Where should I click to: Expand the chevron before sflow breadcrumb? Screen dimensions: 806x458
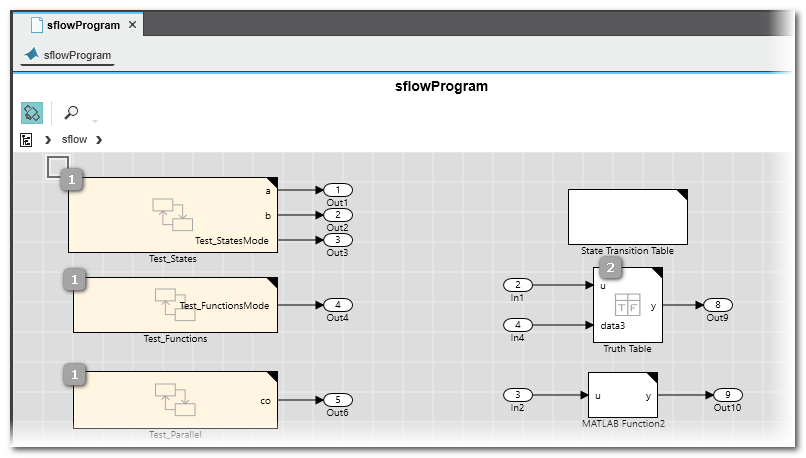48,139
